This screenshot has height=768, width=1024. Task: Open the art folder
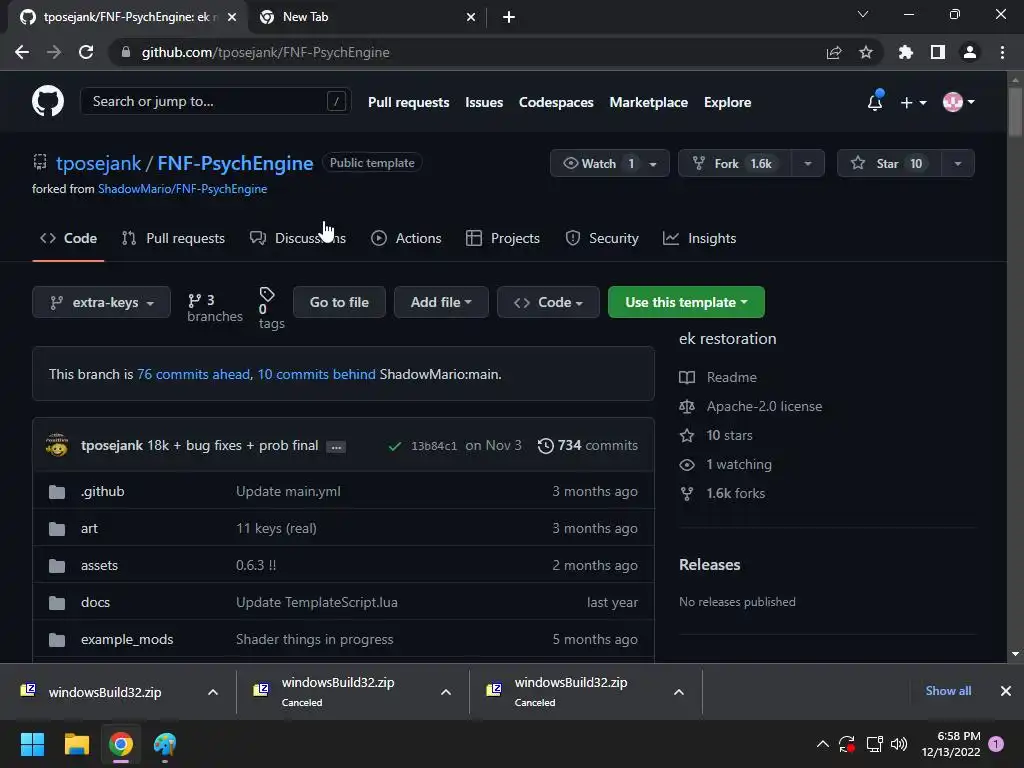[x=89, y=528]
